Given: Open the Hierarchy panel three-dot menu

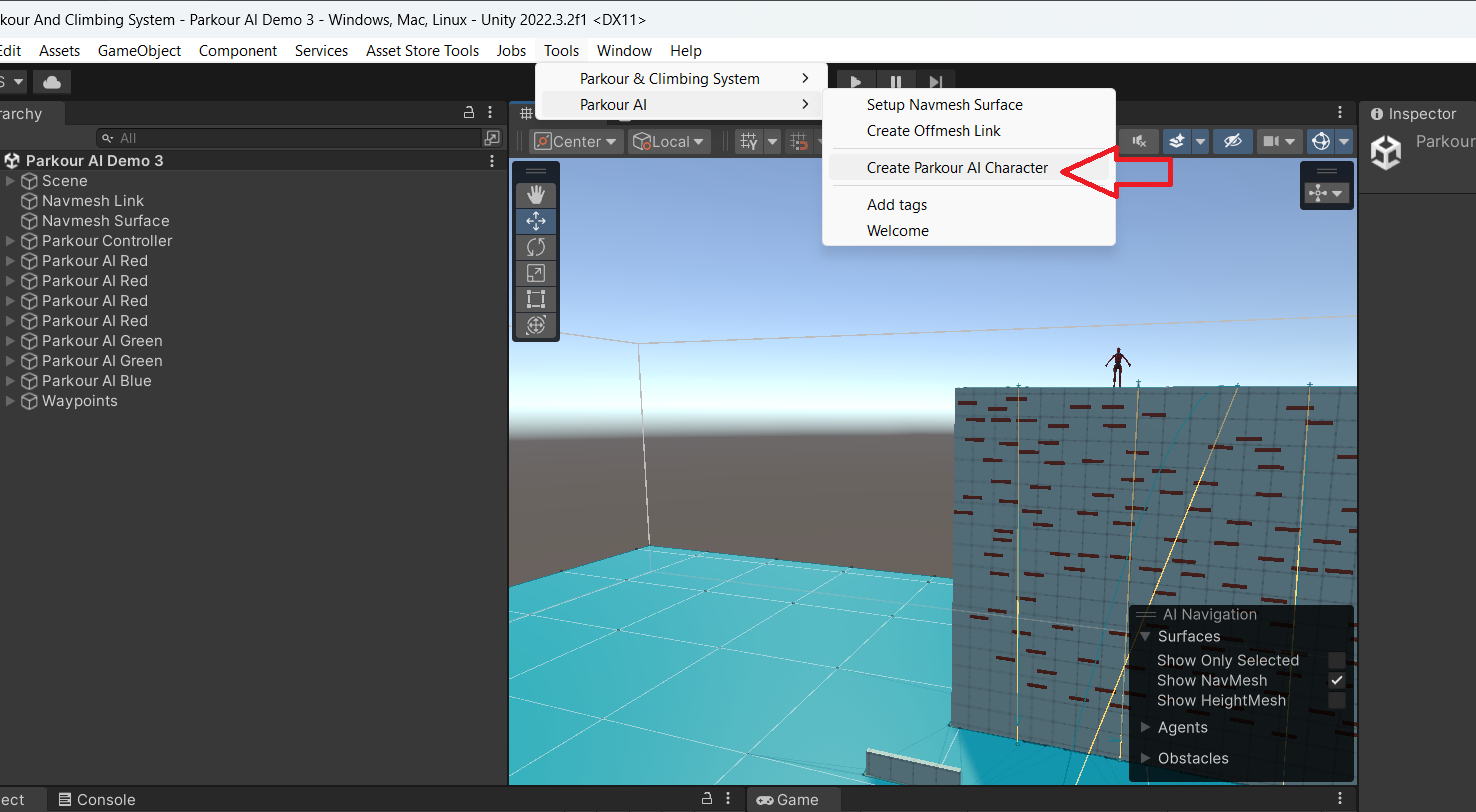Looking at the screenshot, I should 490,113.
